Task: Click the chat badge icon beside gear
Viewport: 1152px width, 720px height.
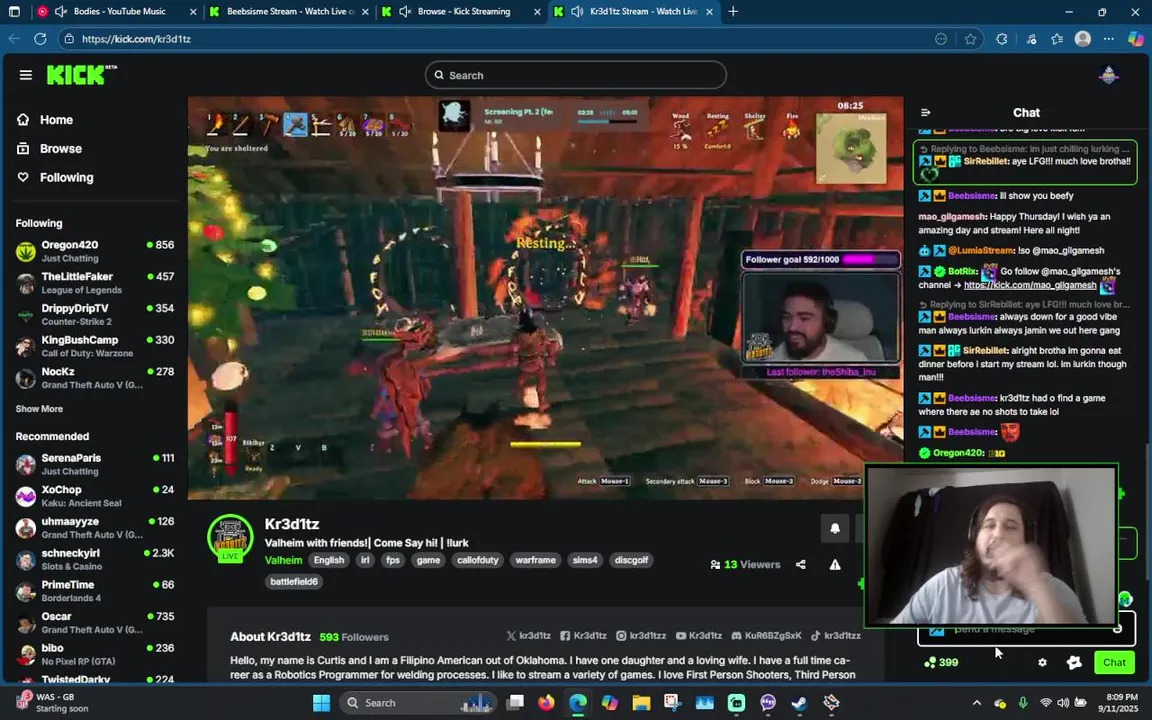Action: pos(1073,662)
